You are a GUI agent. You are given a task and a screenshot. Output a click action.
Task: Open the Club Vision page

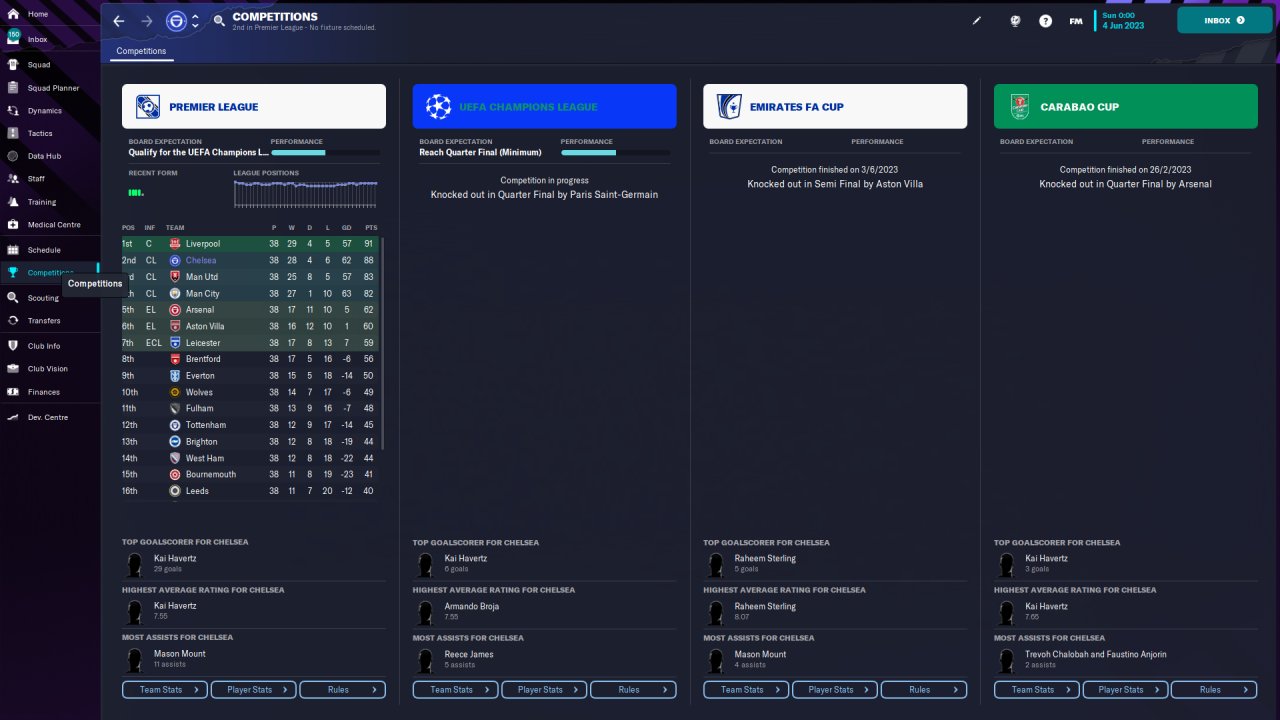pos(48,369)
